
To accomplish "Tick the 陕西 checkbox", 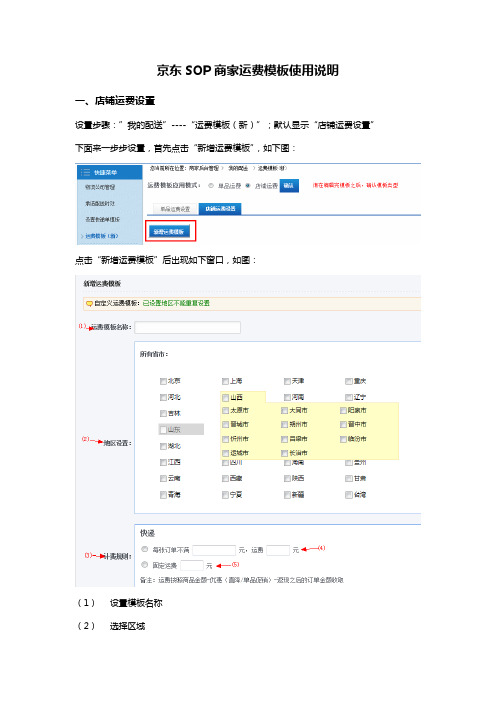I will 287,479.
